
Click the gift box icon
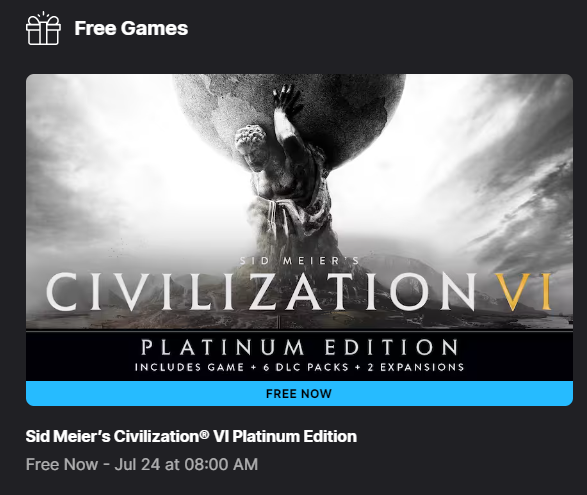coord(43,28)
